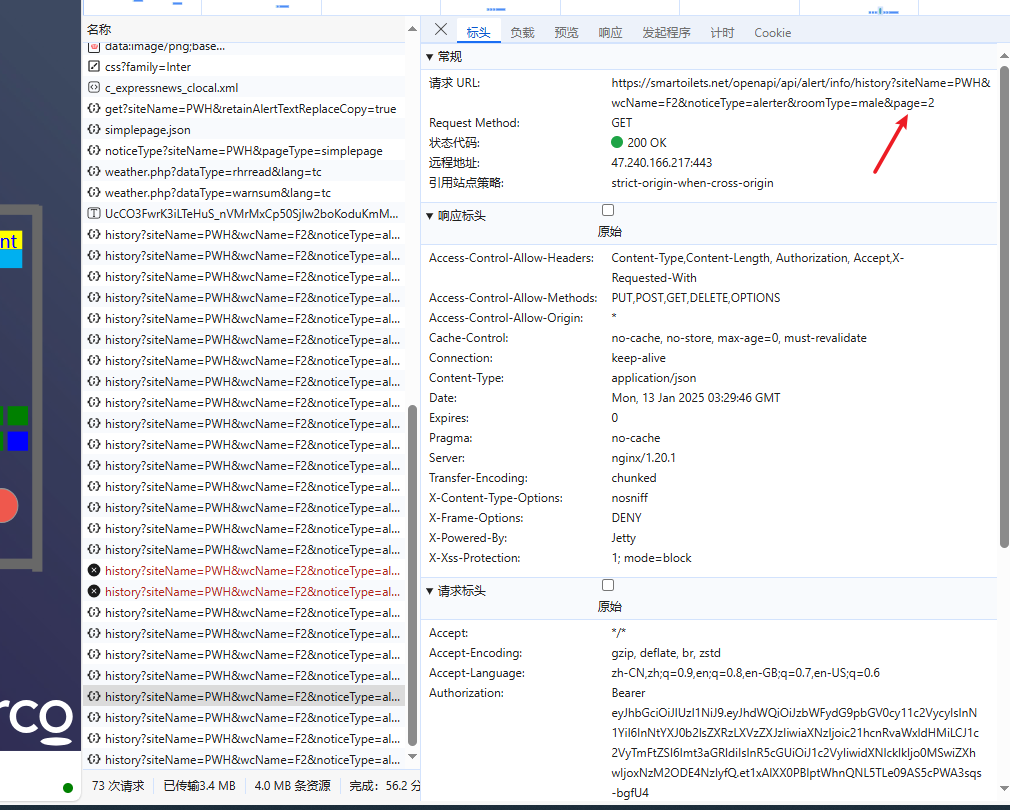Close the request details pane

click(x=441, y=30)
